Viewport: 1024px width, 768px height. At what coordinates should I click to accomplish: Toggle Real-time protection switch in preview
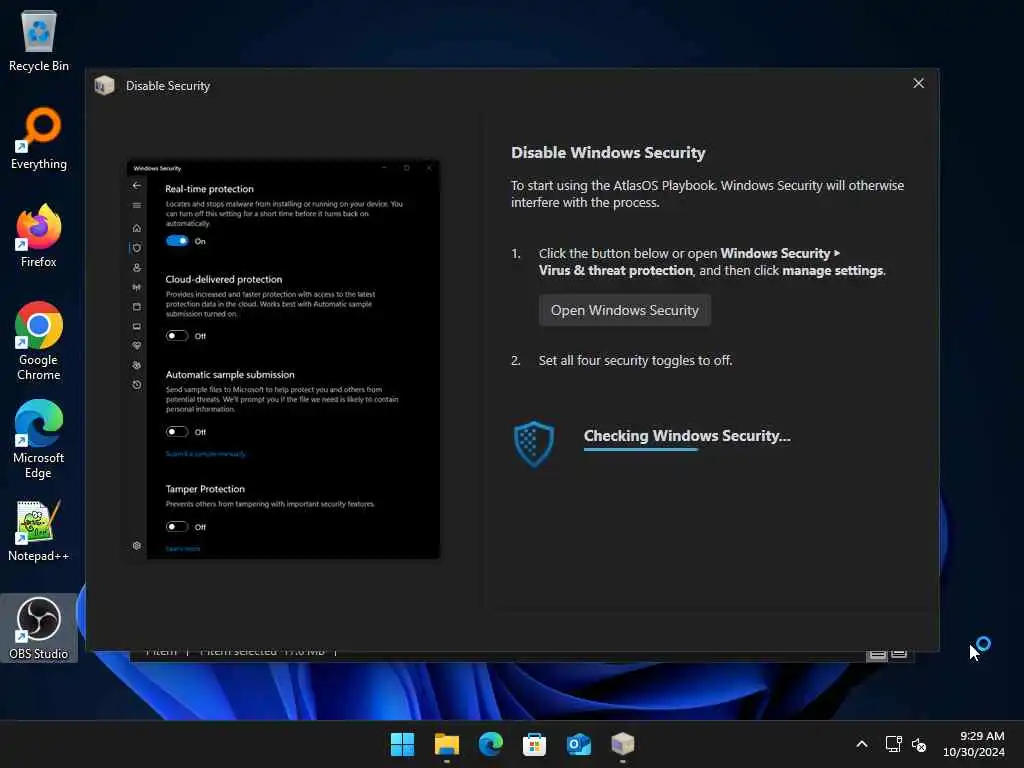(177, 241)
